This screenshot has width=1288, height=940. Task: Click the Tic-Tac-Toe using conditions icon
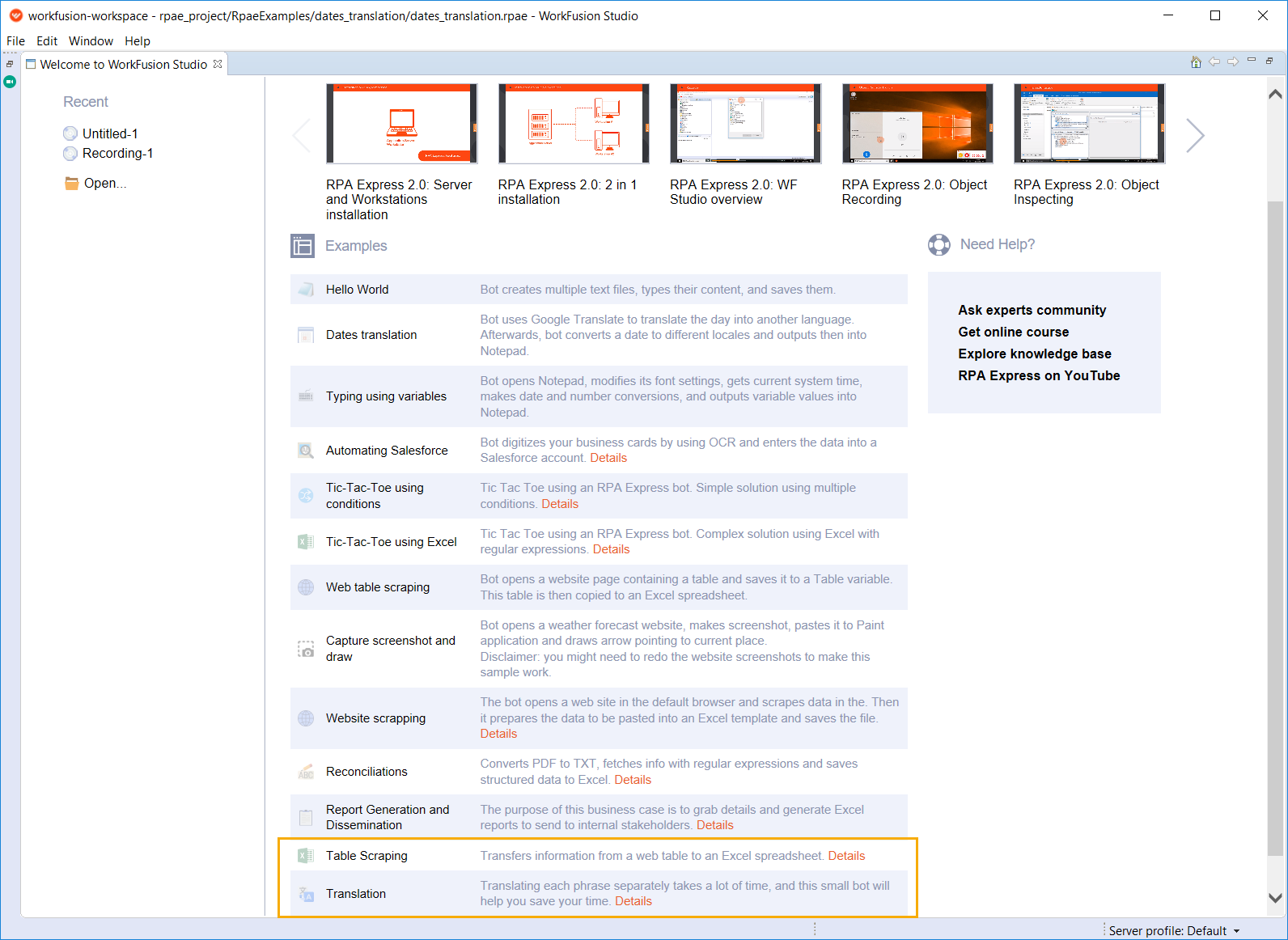click(306, 496)
